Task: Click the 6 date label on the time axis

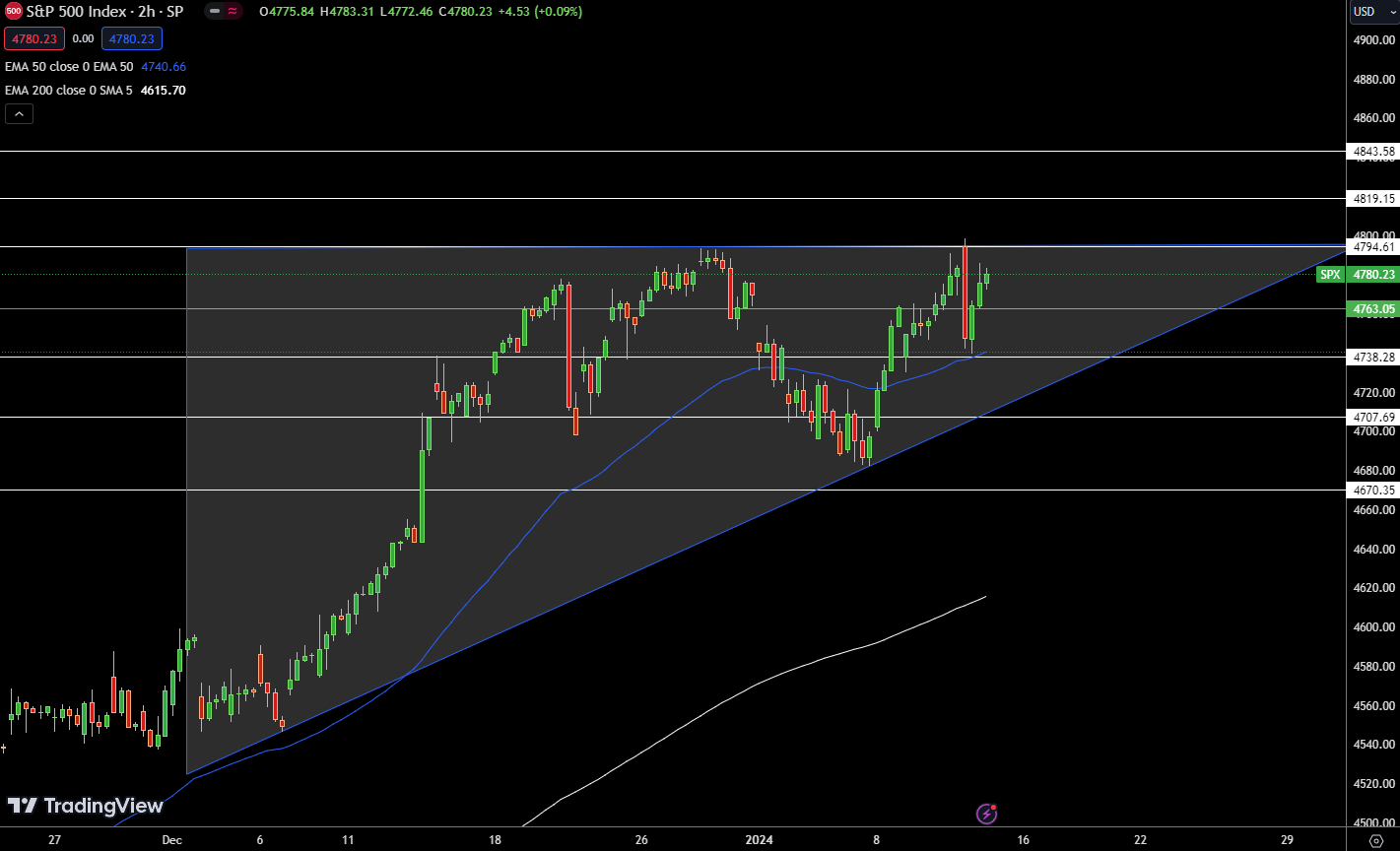Action: point(260,840)
